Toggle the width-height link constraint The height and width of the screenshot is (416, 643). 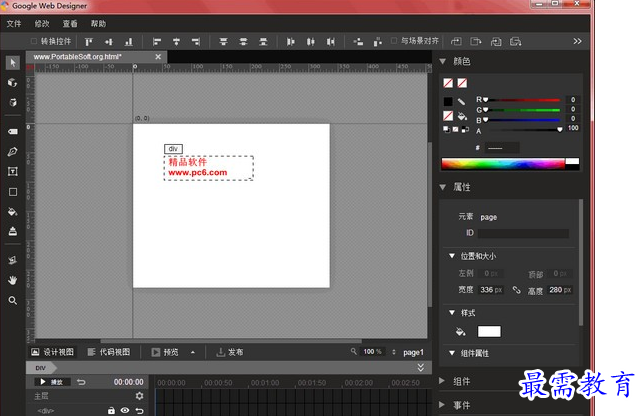click(x=516, y=290)
